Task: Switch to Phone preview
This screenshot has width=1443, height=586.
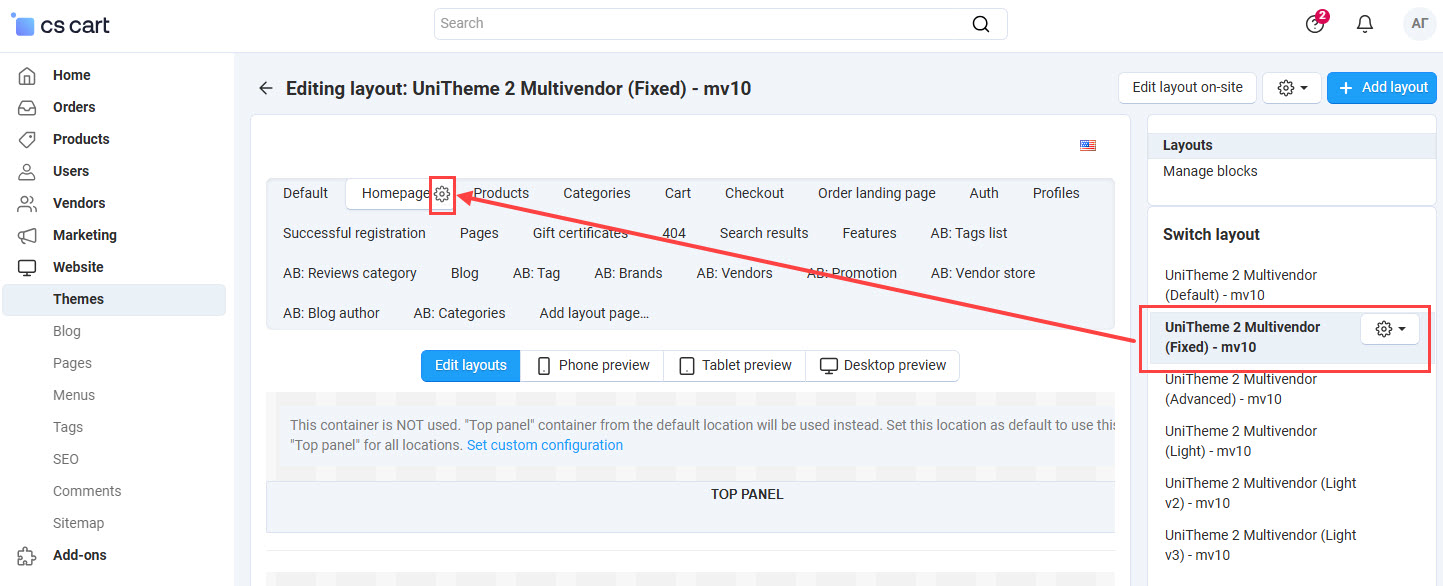Action: [x=593, y=365]
